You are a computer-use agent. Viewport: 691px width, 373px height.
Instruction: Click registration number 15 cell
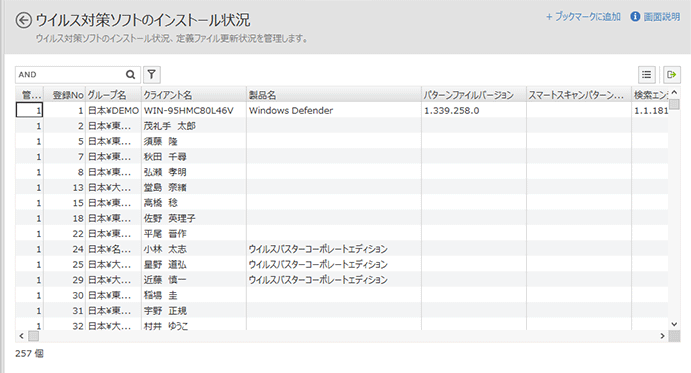64,203
